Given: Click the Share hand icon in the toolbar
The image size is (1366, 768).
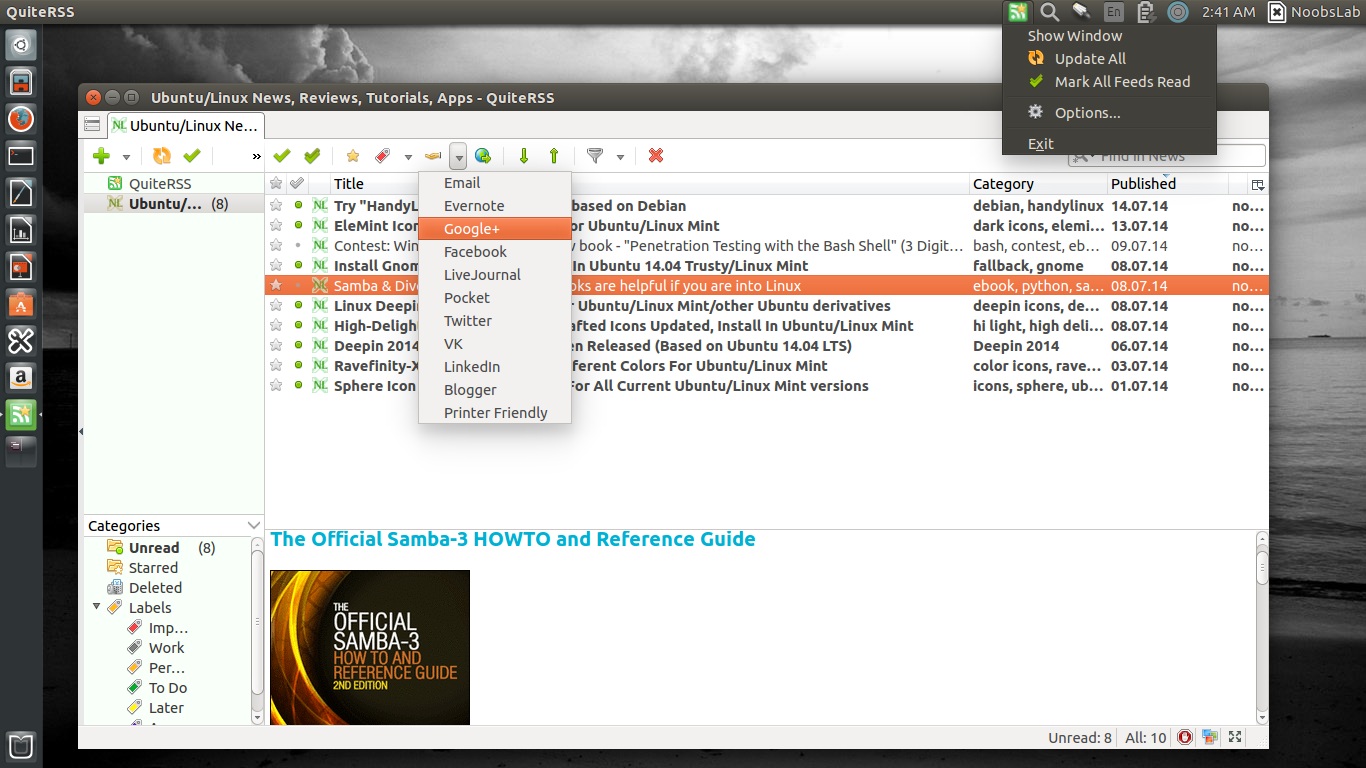Looking at the screenshot, I should point(433,156).
